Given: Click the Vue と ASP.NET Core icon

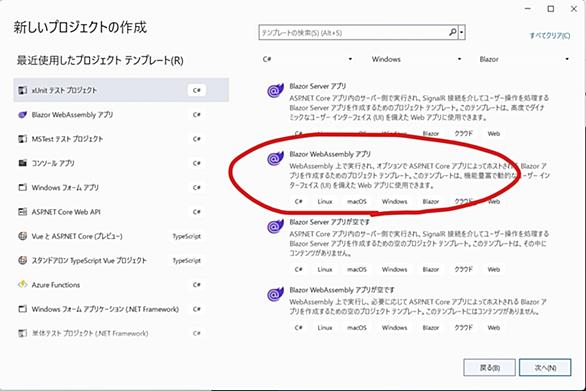Looking at the screenshot, I should (23, 236).
